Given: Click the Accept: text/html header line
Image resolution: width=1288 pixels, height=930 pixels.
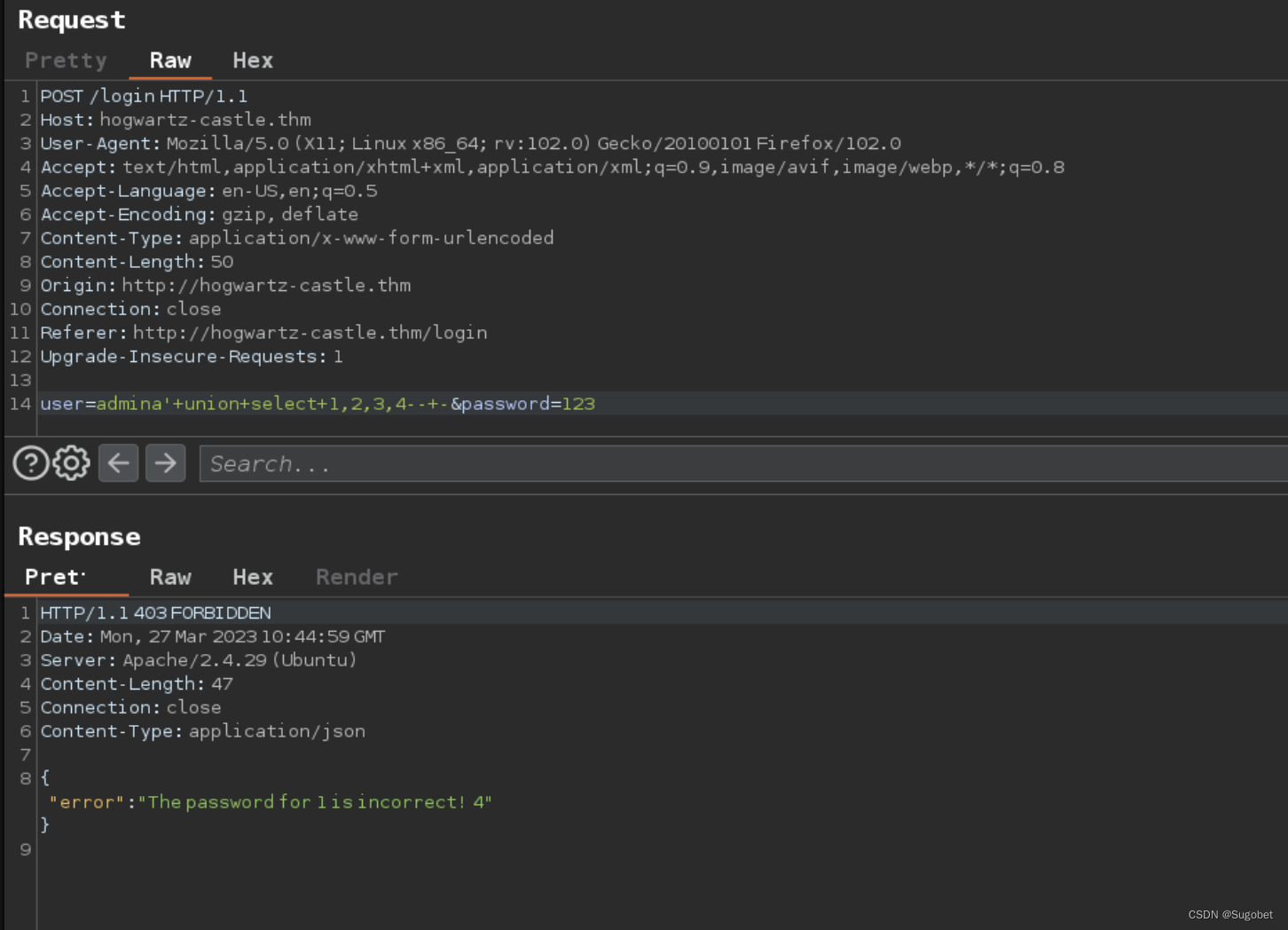Looking at the screenshot, I should pos(552,167).
